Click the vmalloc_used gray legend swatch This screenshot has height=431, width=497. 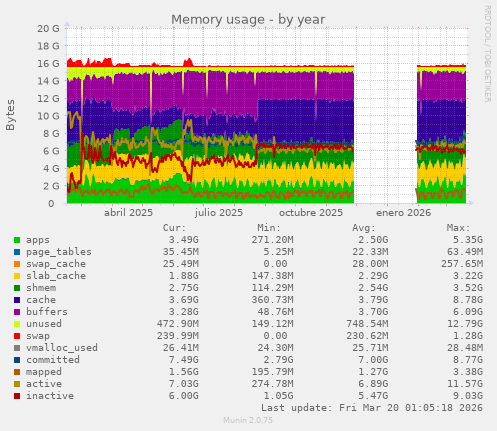[x=17, y=348]
